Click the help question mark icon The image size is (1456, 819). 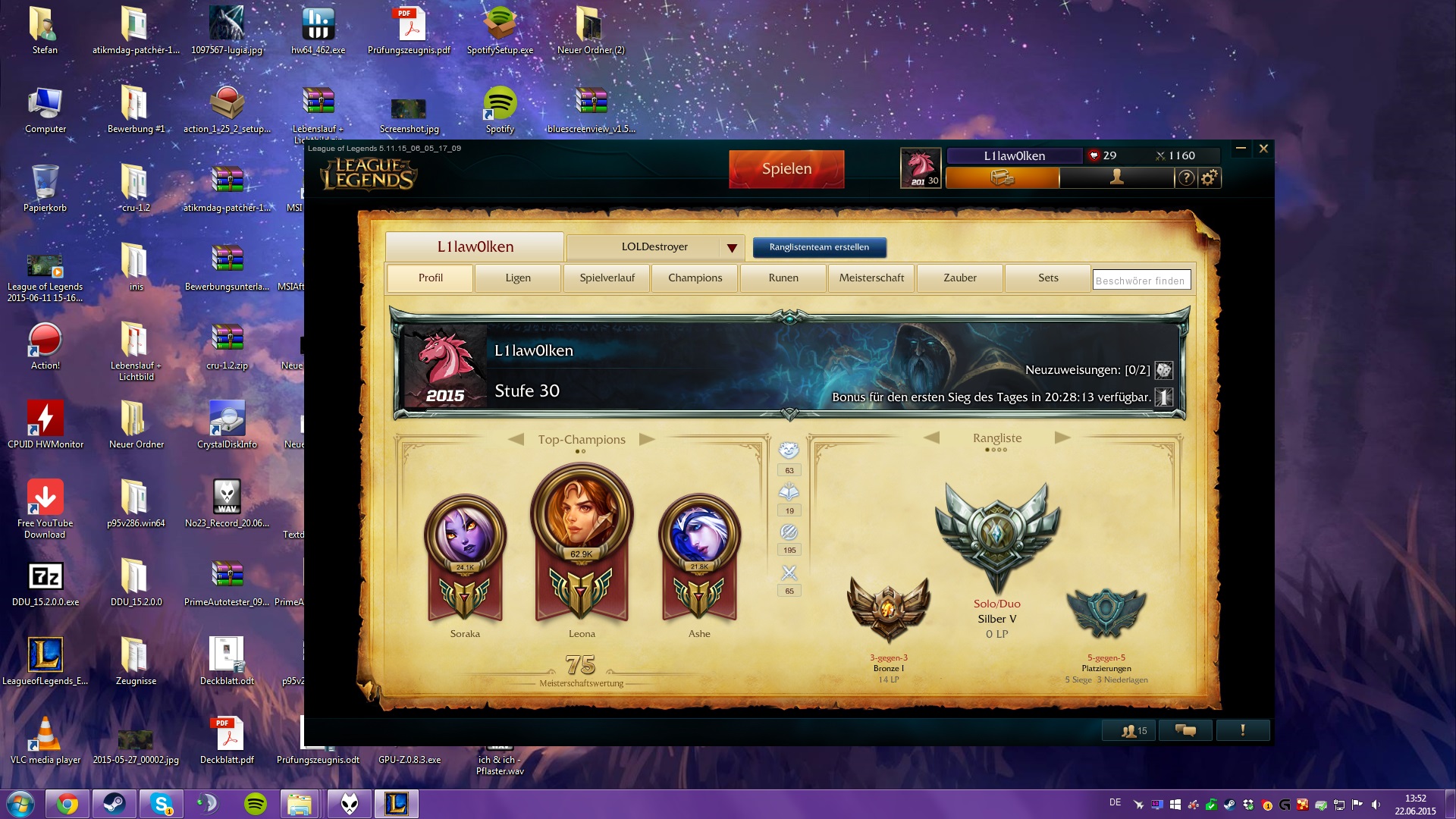click(x=1186, y=177)
